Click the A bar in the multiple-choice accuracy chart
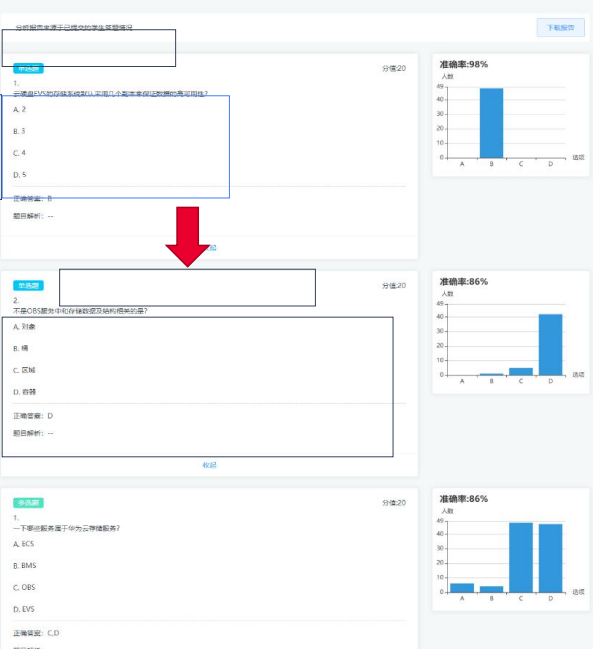593x649 pixels. [x=462, y=588]
